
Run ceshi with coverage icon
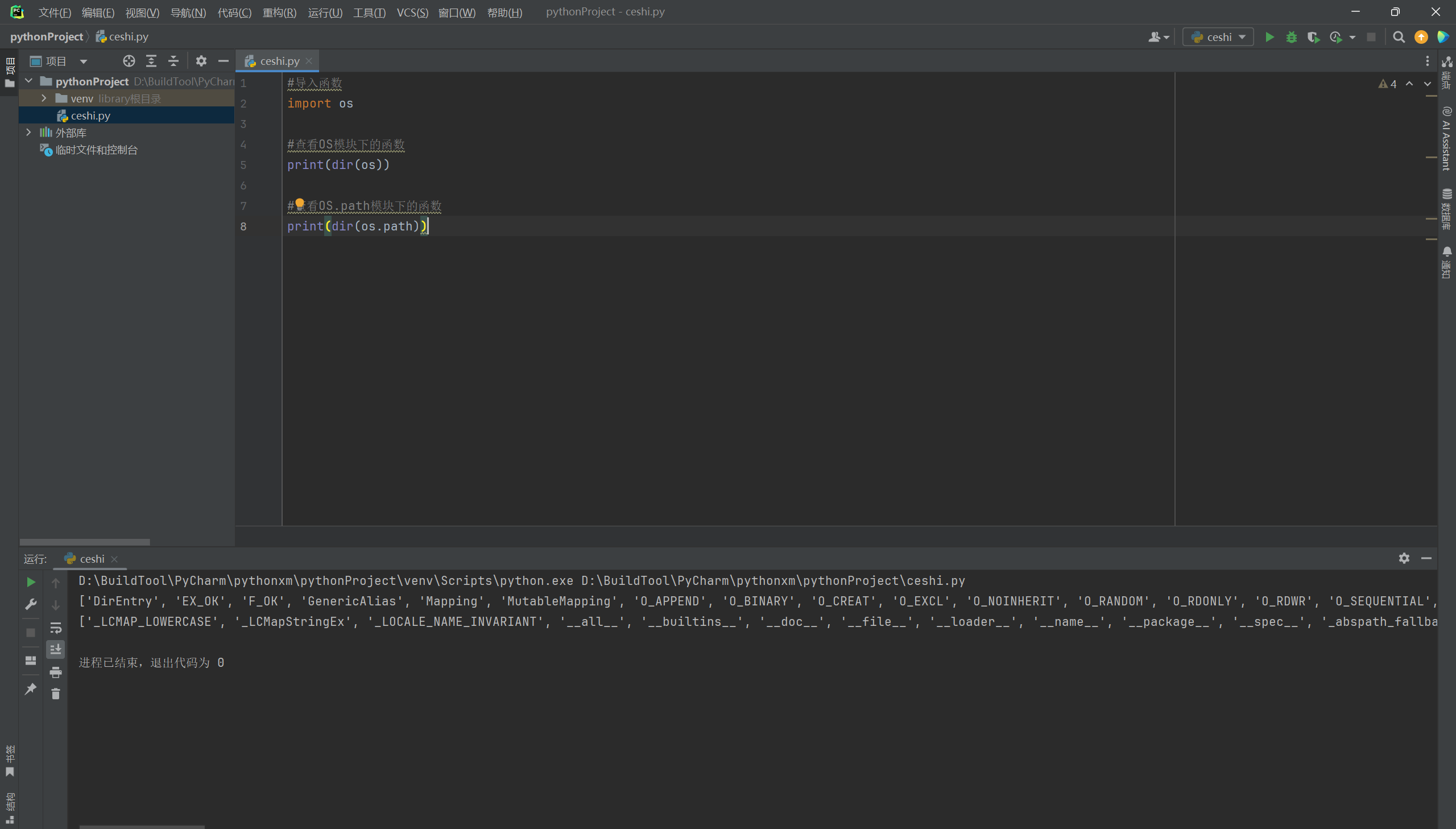pos(1313,37)
